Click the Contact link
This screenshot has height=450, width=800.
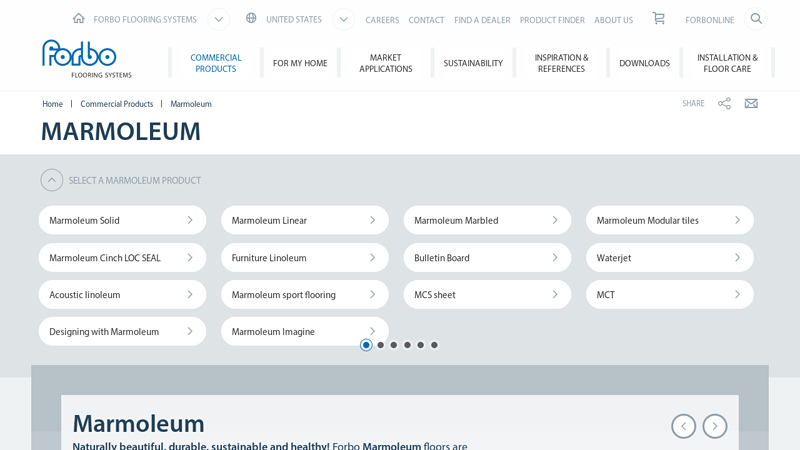point(426,20)
